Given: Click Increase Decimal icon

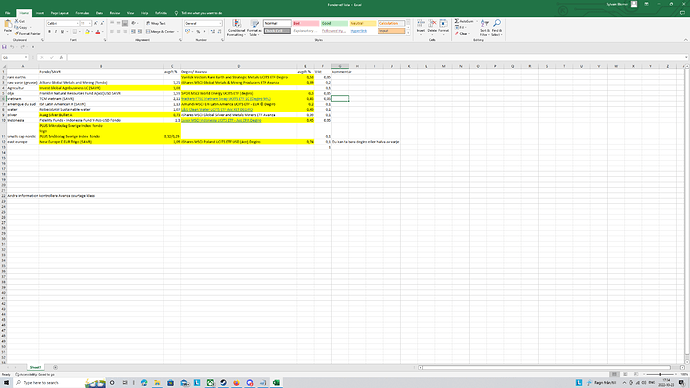Looking at the screenshot, I should point(213,32).
